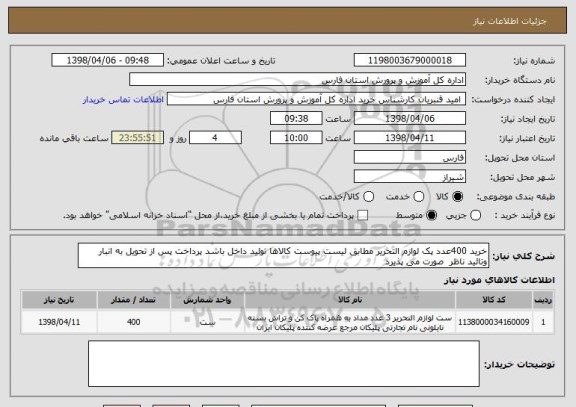The image size is (576, 407).
Task: Open the اطلاعات تماس خریدار link
Action: (x=123, y=100)
